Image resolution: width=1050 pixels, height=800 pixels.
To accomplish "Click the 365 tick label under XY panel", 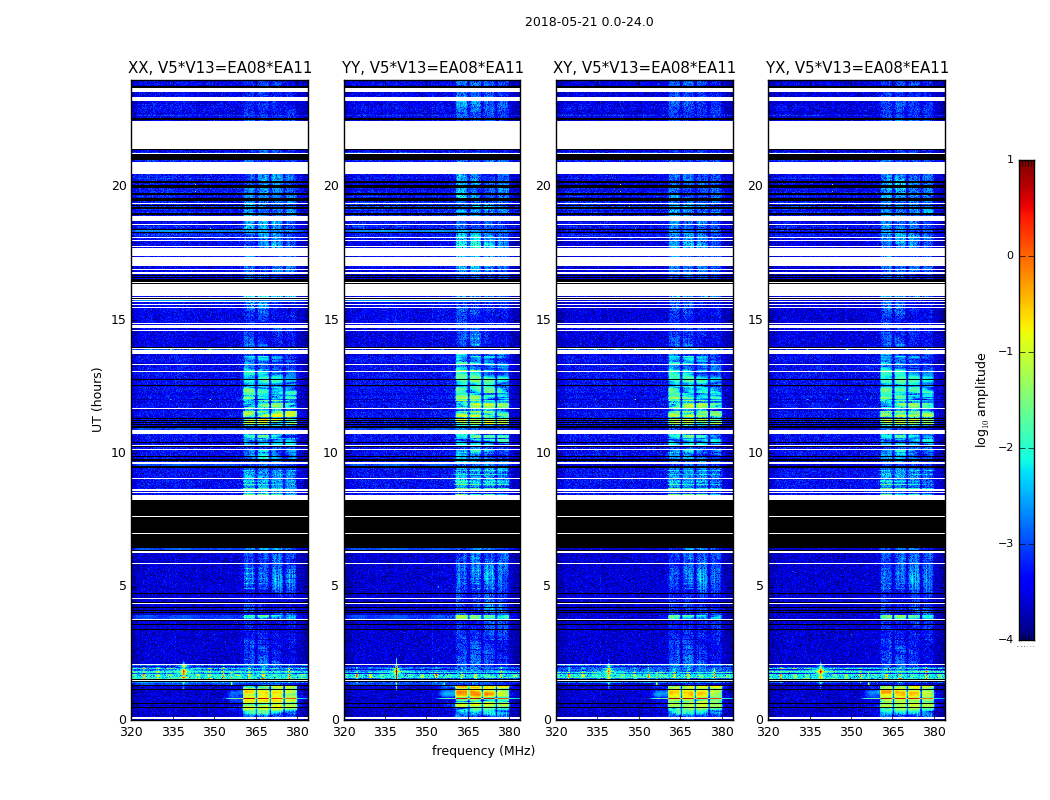I will tap(680, 732).
